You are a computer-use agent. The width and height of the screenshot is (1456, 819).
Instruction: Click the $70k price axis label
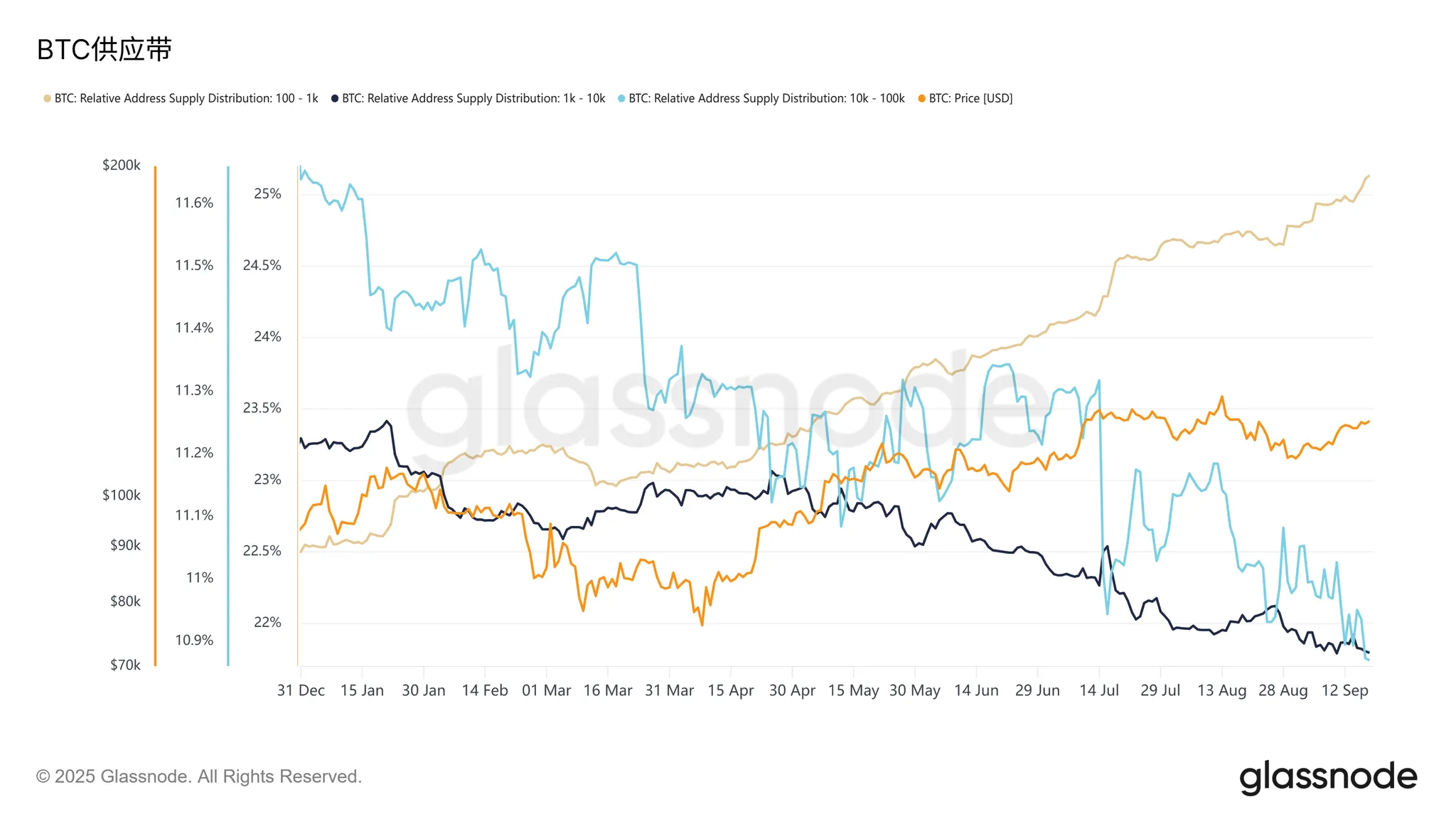(x=125, y=665)
